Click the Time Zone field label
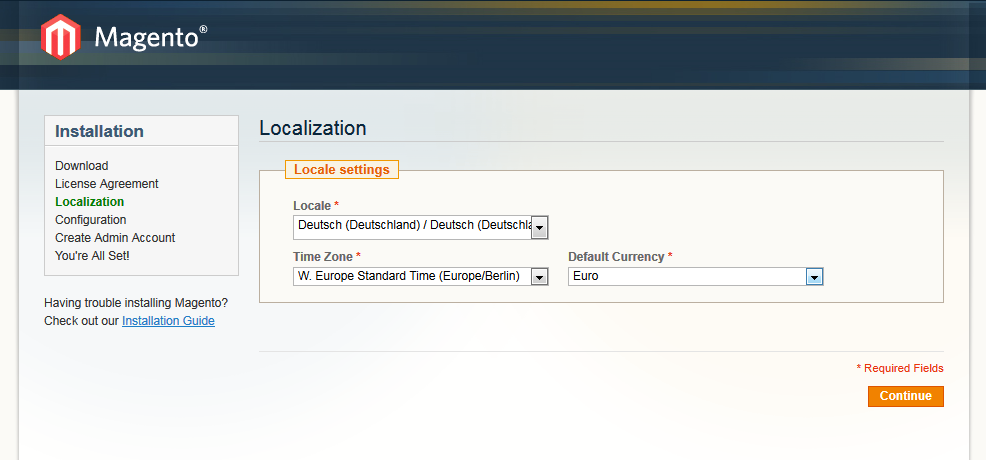Viewport: 986px width, 460px height. 327,256
